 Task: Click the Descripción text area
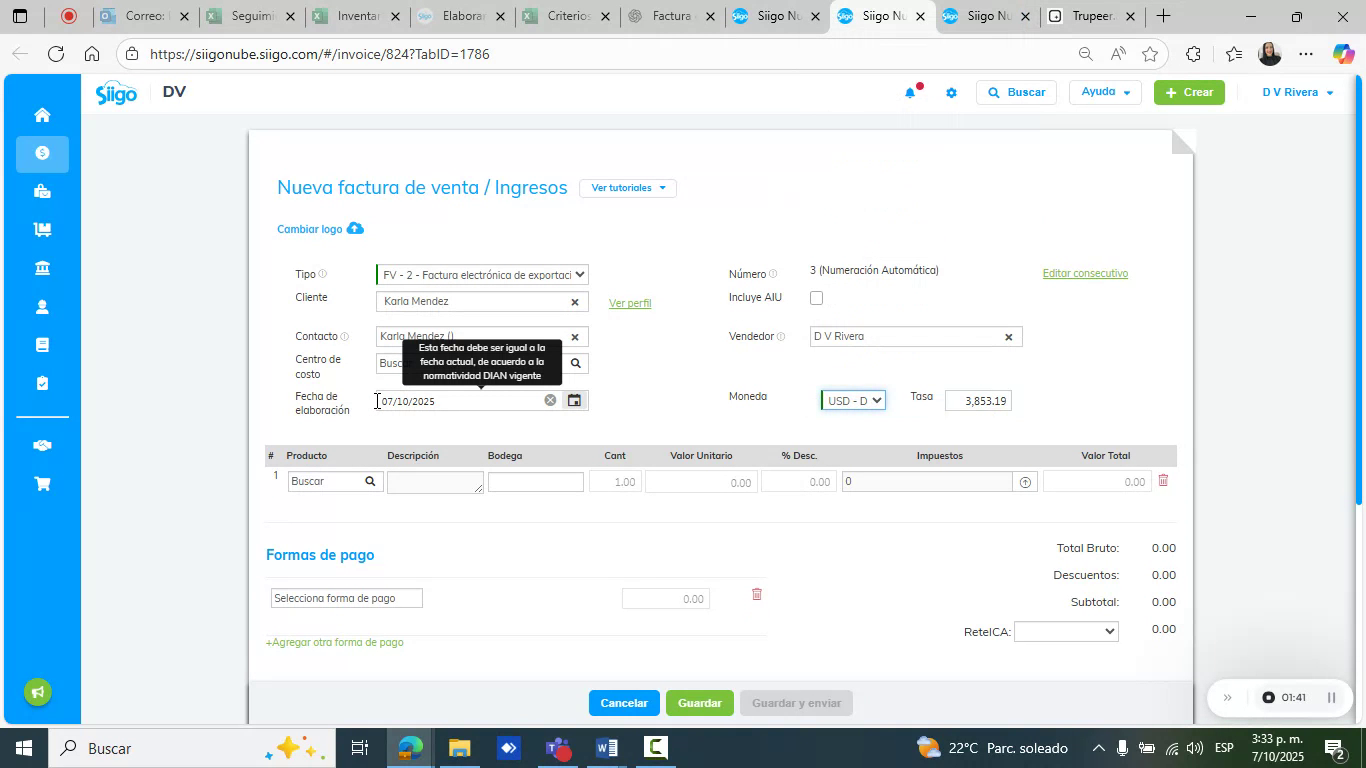[x=435, y=482]
